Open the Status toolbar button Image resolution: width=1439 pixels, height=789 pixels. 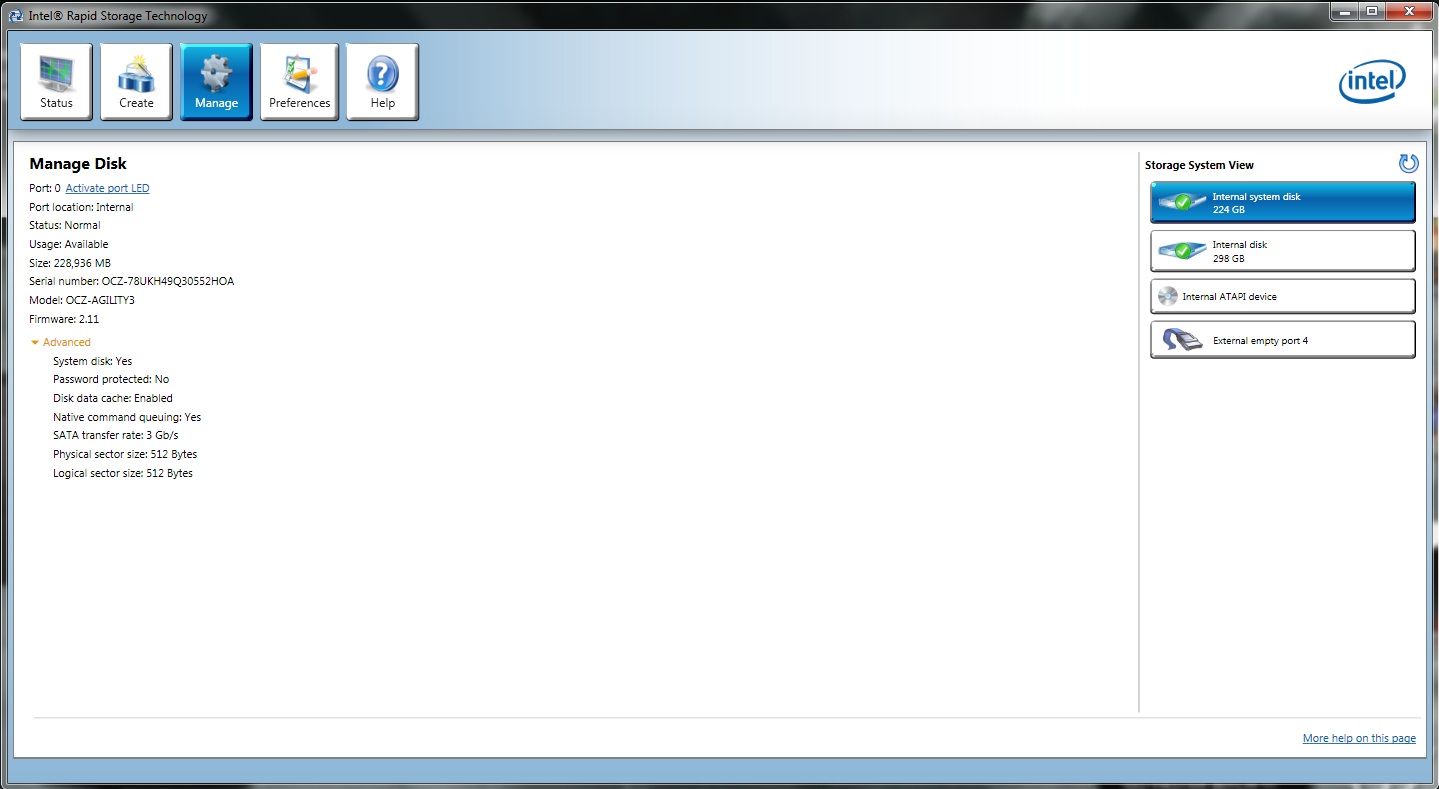(x=56, y=81)
